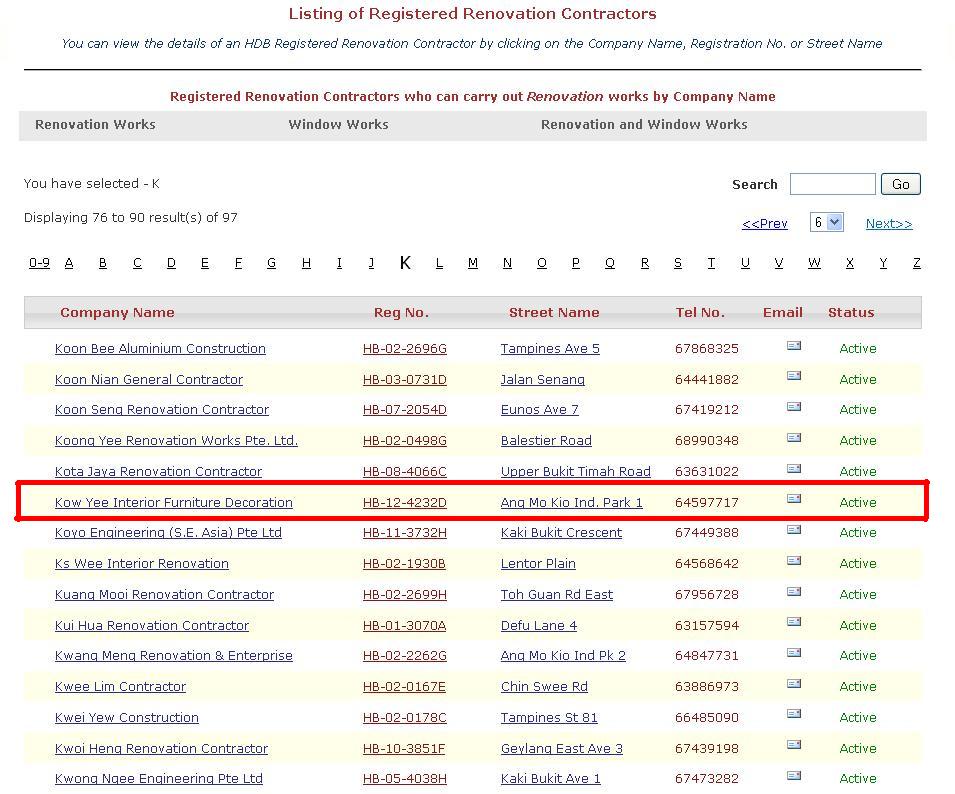This screenshot has width=955, height=794.
Task: Filter companies by letter M
Action: 473,263
